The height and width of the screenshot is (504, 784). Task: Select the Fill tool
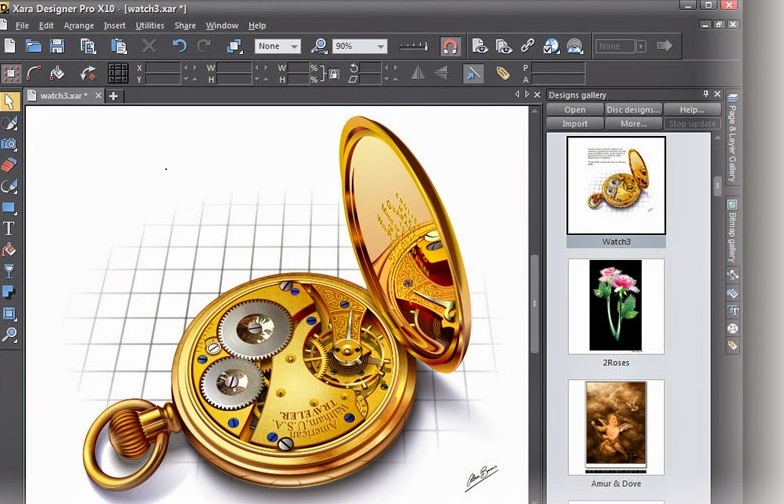tap(9, 250)
